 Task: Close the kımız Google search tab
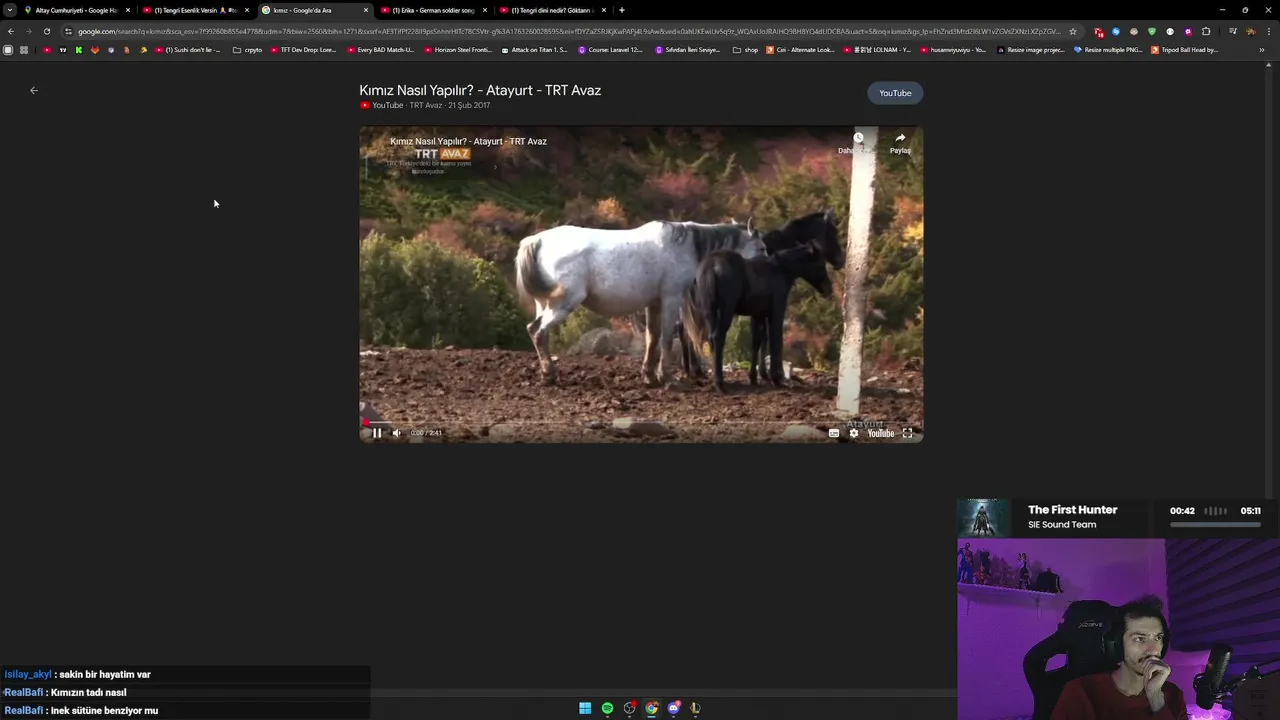coord(366,10)
